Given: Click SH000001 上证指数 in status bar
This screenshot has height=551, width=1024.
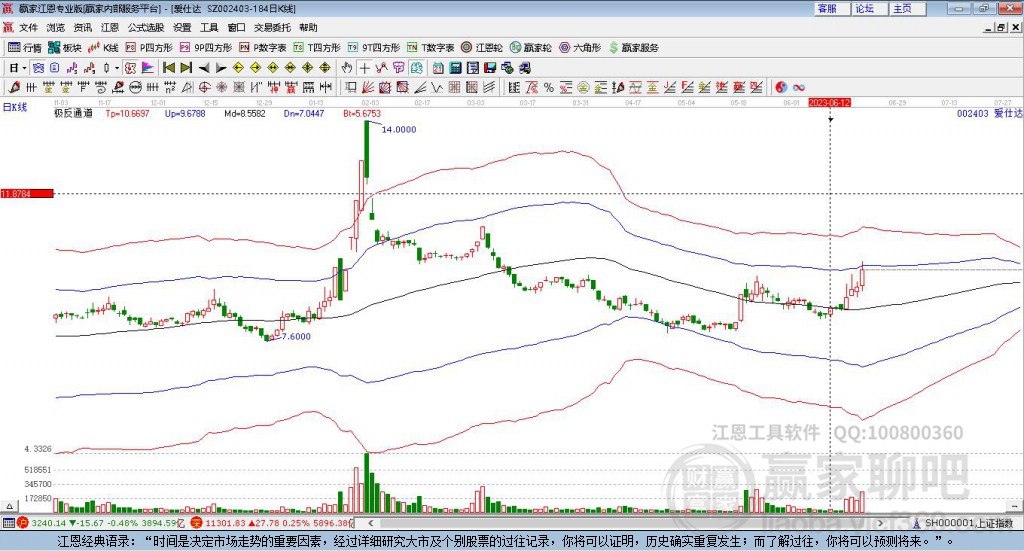Looking at the screenshot, I should tap(968, 523).
